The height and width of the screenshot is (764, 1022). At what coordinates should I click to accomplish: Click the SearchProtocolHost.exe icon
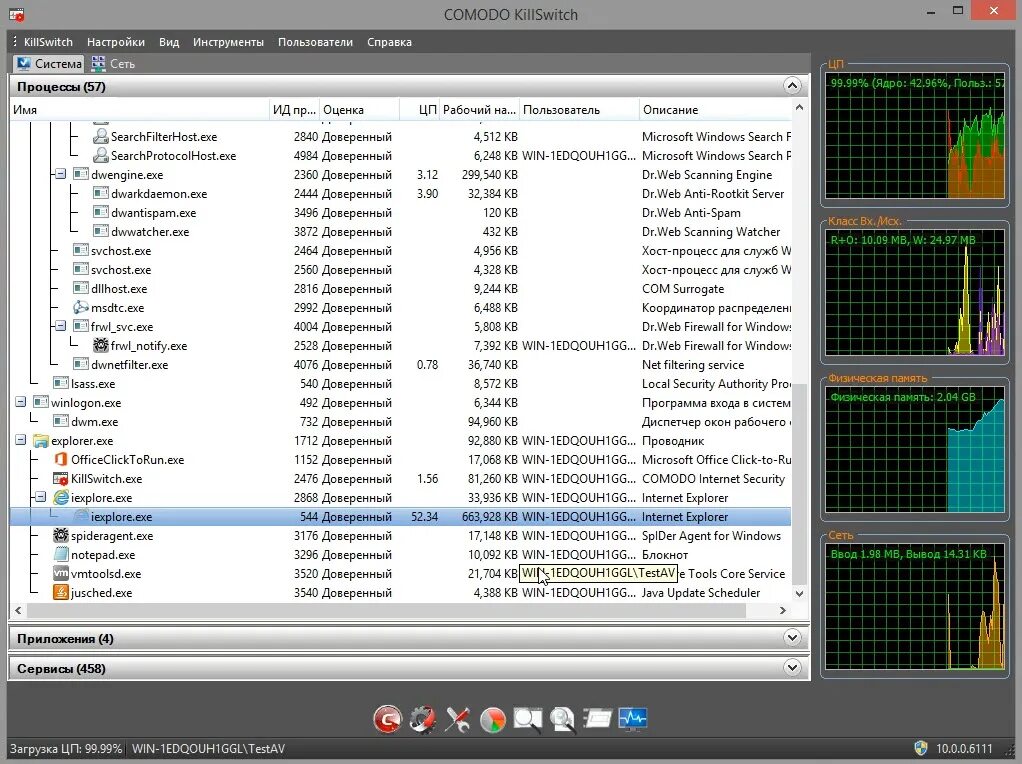coord(100,156)
